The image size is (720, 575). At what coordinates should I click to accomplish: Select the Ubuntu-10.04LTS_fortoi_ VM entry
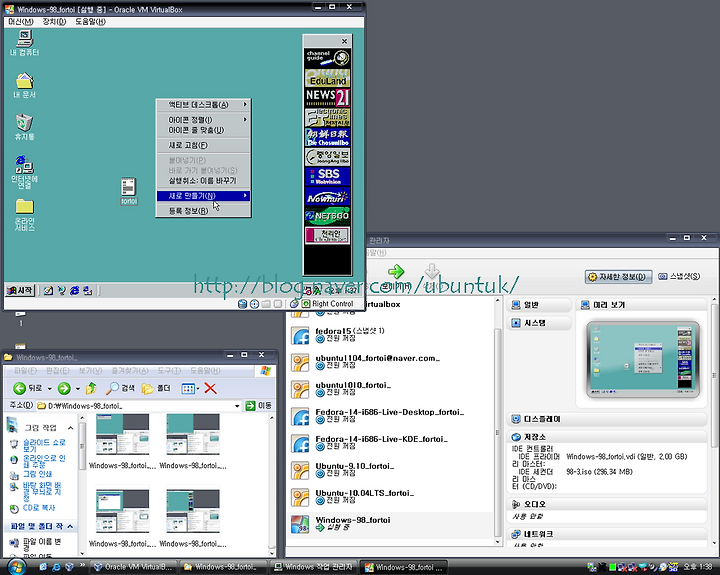(390, 498)
